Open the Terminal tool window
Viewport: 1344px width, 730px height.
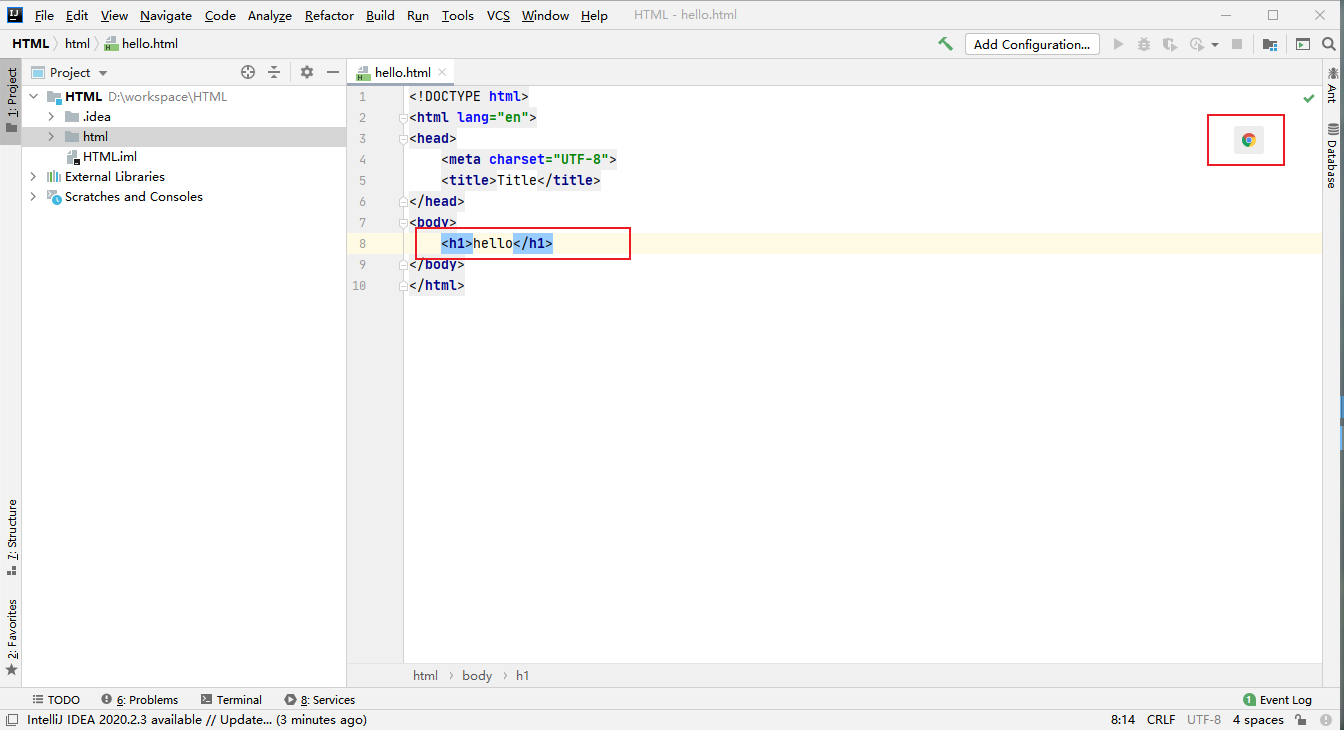[231, 700]
